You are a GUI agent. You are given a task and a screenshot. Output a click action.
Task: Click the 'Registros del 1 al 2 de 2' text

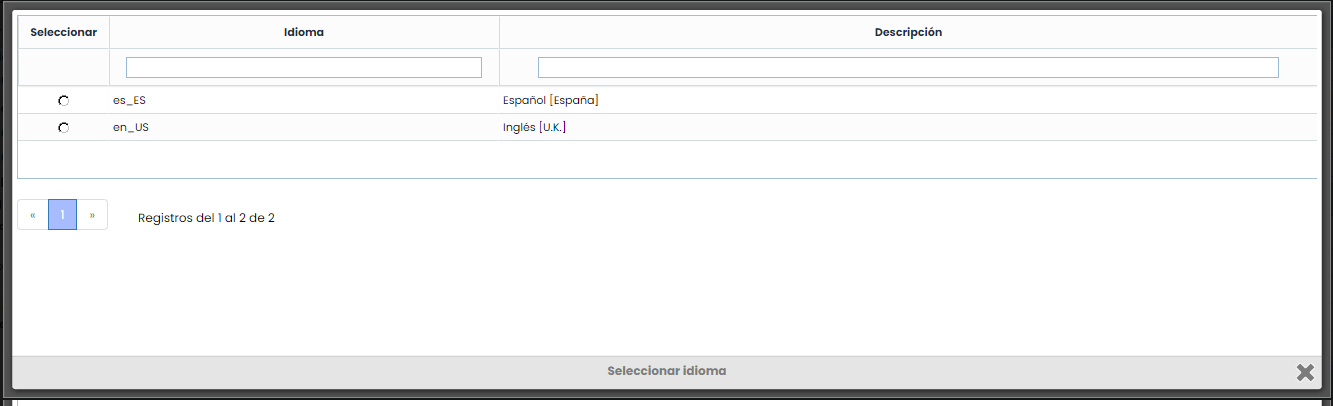(x=206, y=218)
